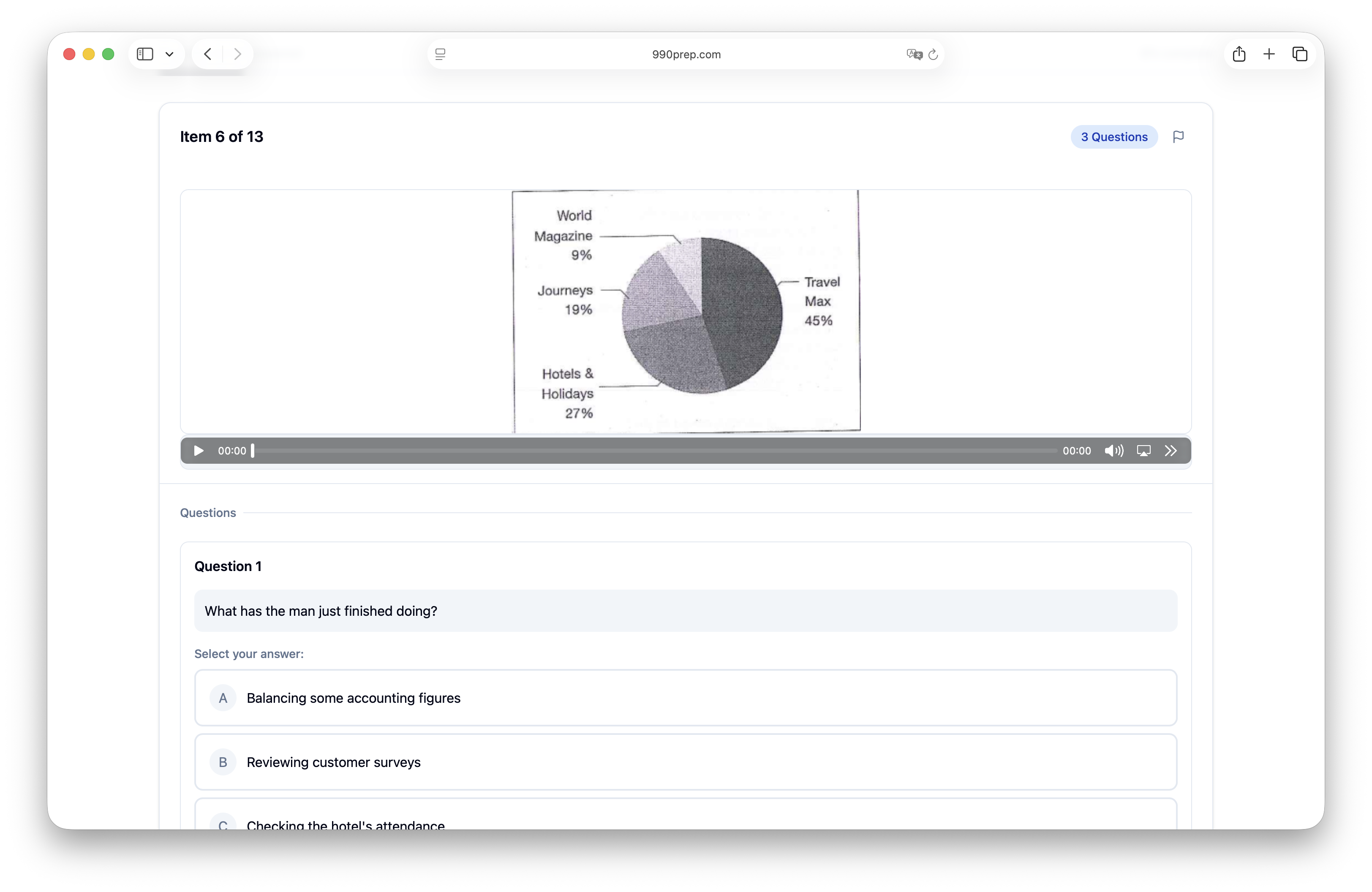The image size is (1372, 892).
Task: Click the 3 Questions badge
Action: pos(1114,136)
